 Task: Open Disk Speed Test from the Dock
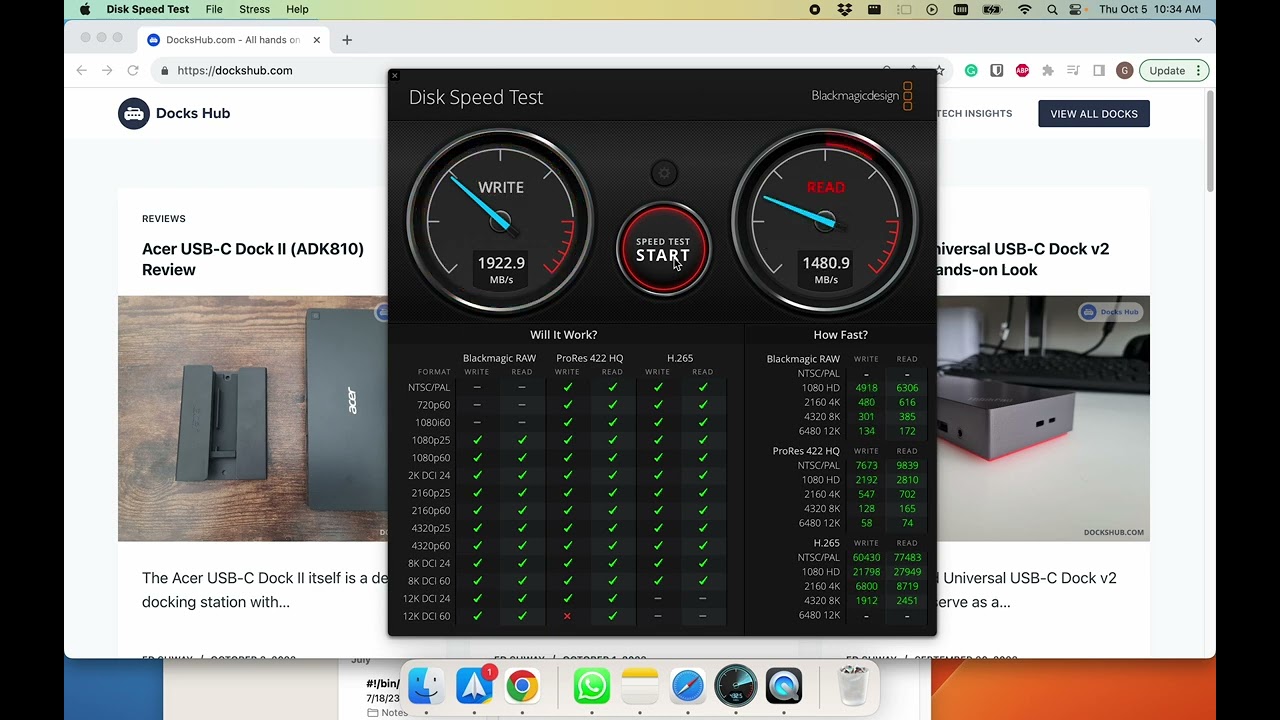point(736,687)
